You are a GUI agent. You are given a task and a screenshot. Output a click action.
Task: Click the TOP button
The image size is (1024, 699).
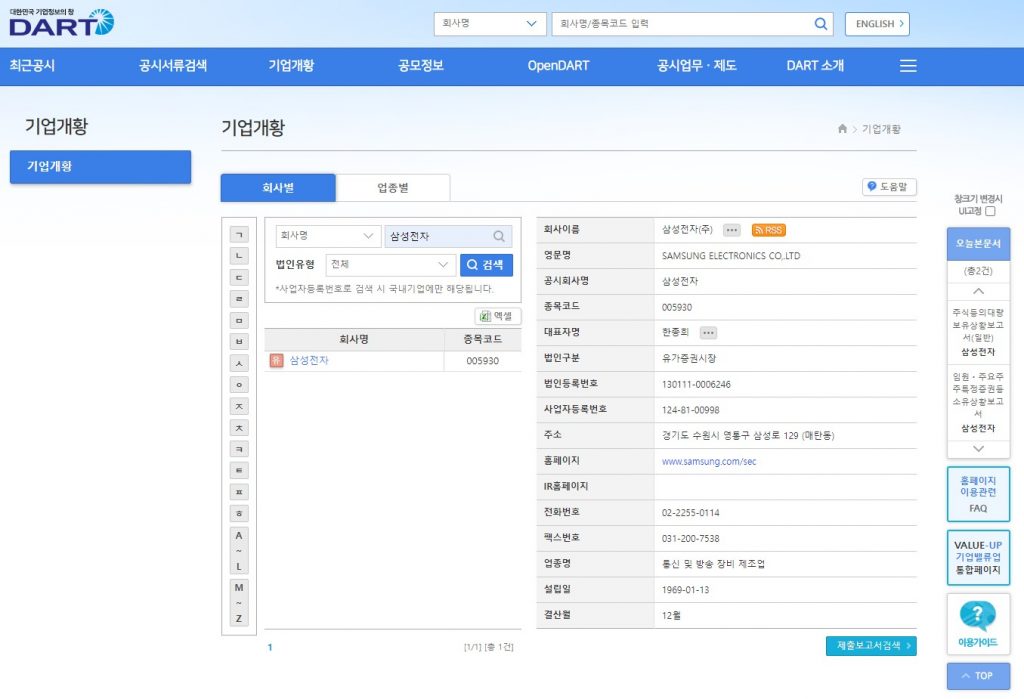tap(978, 676)
